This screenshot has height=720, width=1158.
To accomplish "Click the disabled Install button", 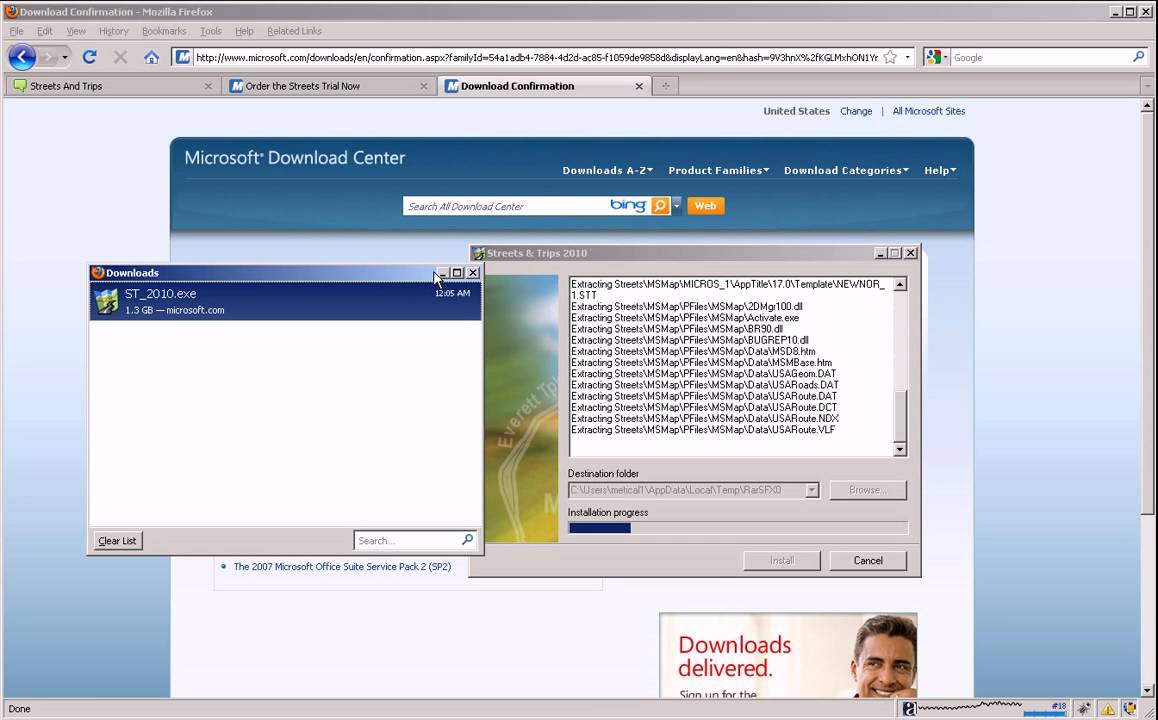I will point(781,560).
